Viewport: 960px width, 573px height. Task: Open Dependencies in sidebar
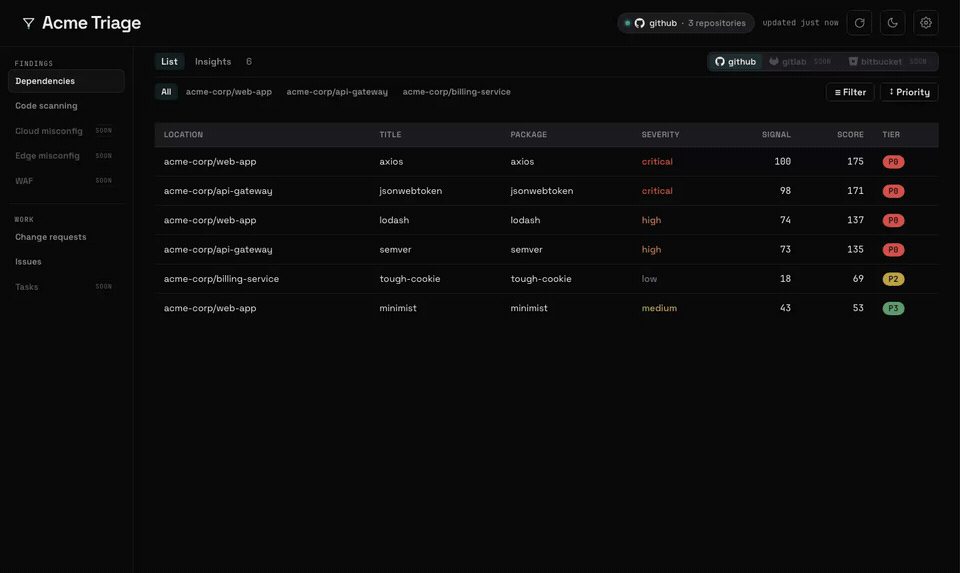(x=66, y=81)
